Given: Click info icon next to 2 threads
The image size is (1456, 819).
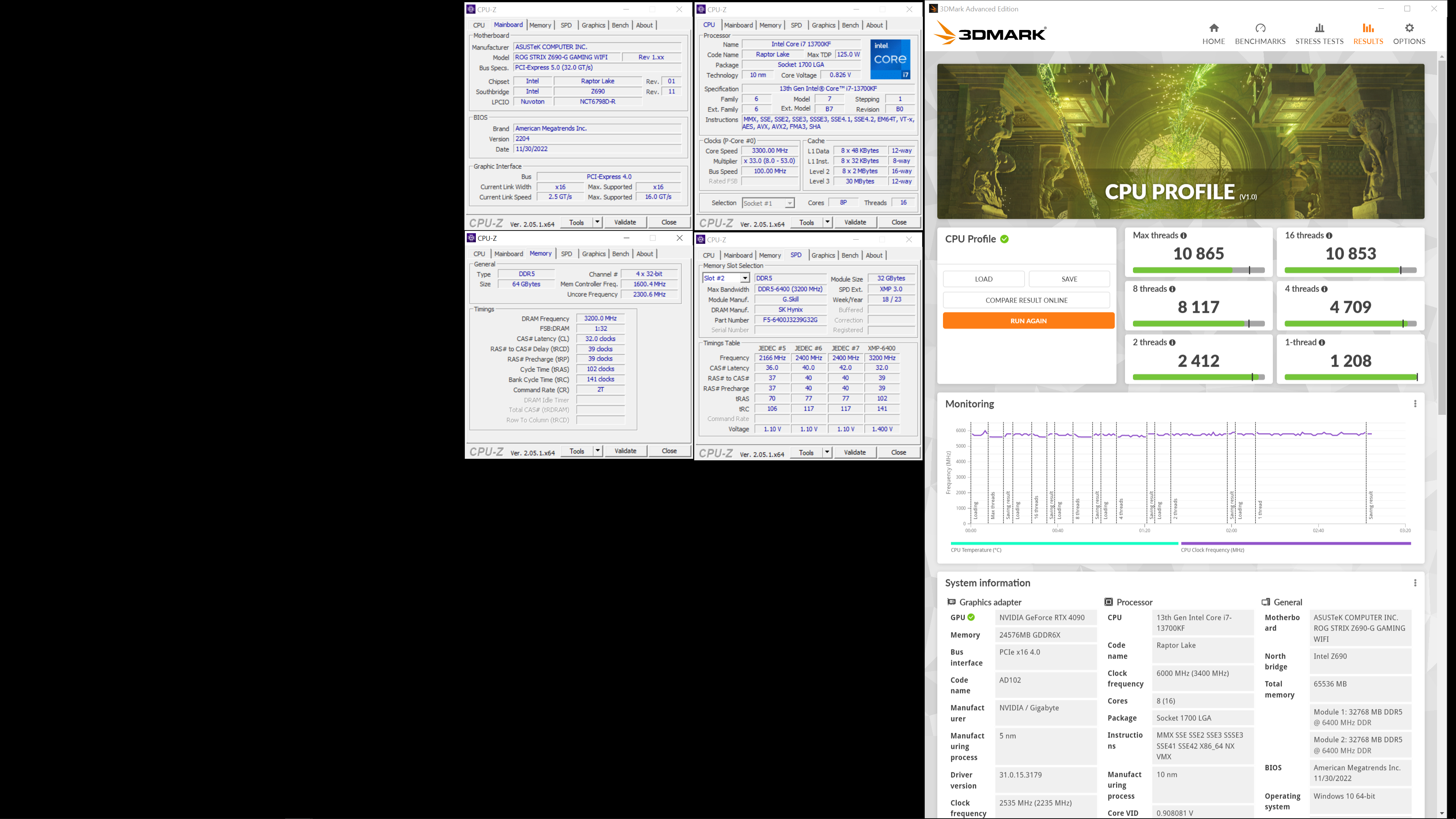Looking at the screenshot, I should [x=1172, y=342].
